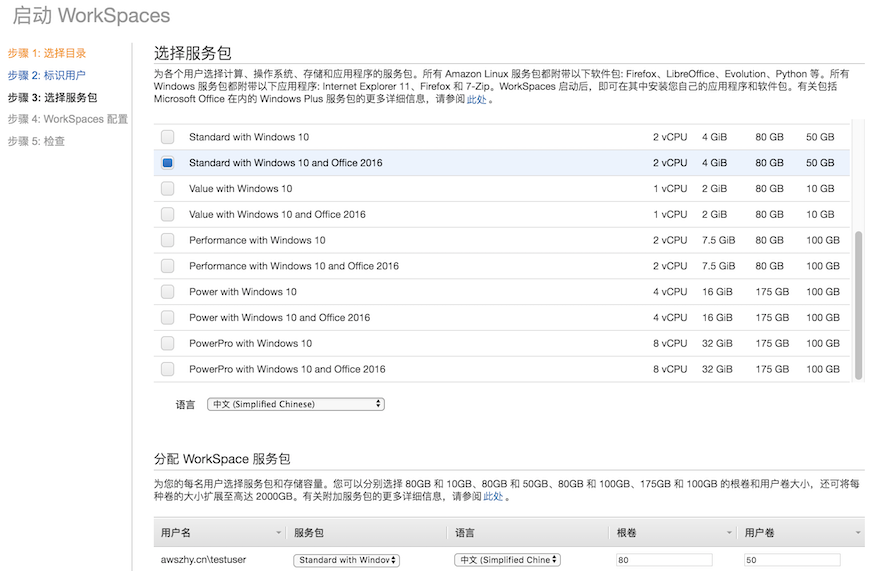Click the 根卷 size field showing 80
The width and height of the screenshot is (880, 571).
664,560
